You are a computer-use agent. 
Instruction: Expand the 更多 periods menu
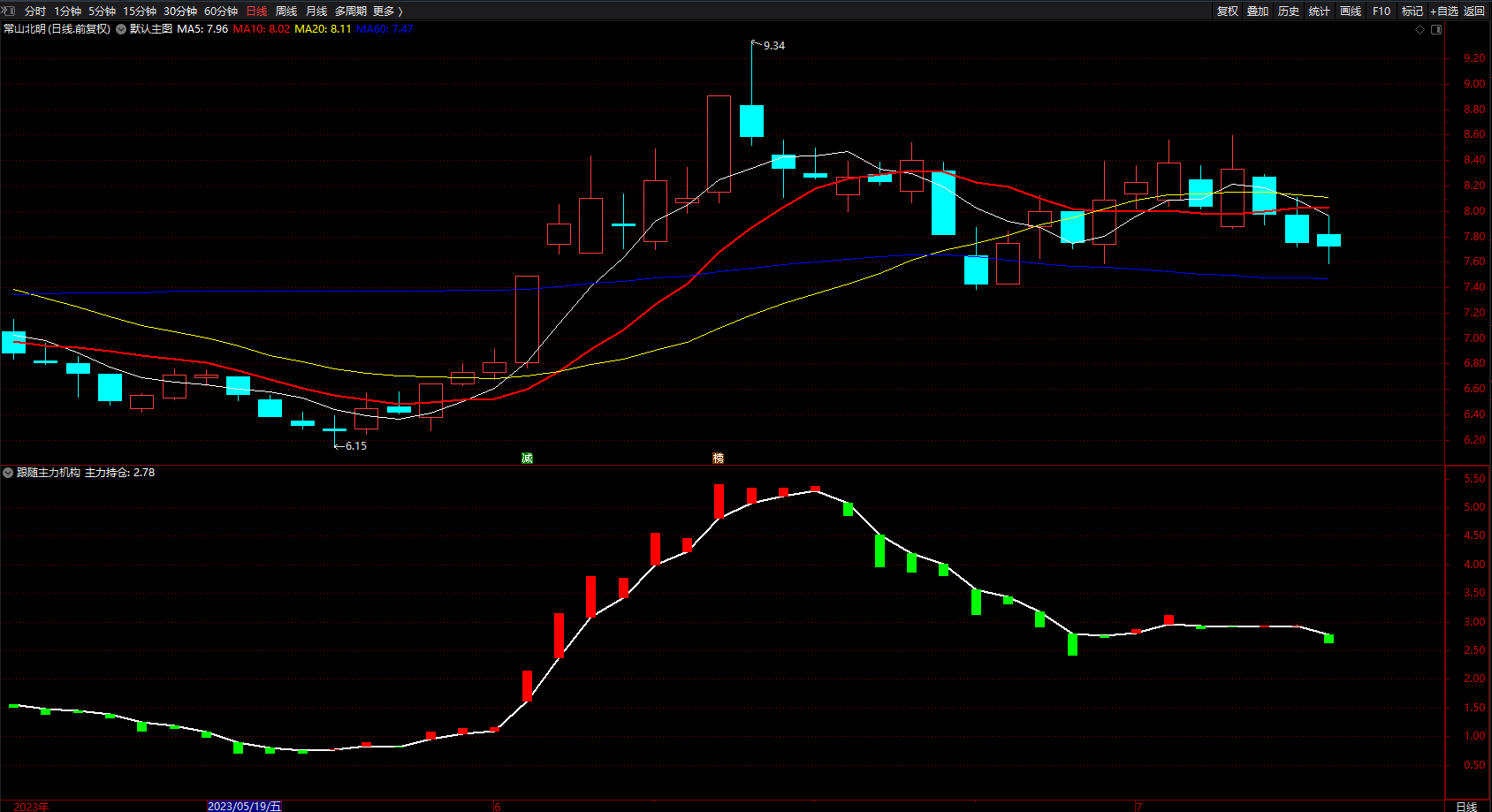pos(388,11)
